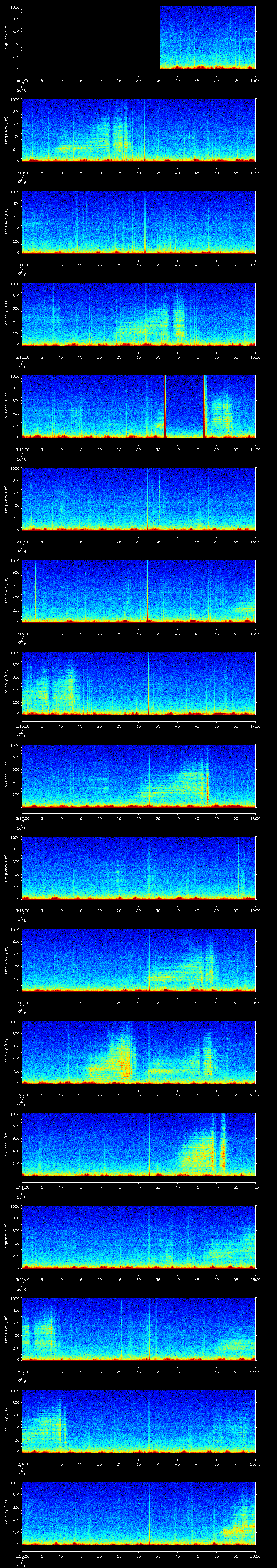Image resolution: width=277 pixels, height=1568 pixels.
Task: Click the 3:25:00 start time label
Action: (x=22, y=1556)
